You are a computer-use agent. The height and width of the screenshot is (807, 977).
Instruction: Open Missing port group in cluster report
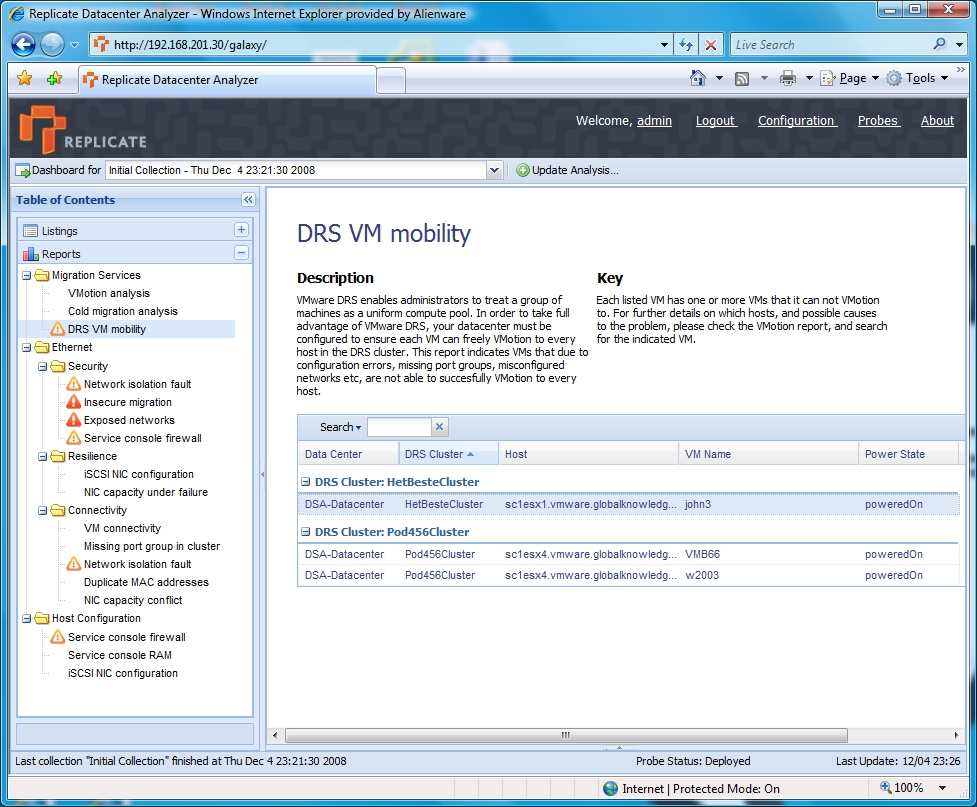point(152,546)
